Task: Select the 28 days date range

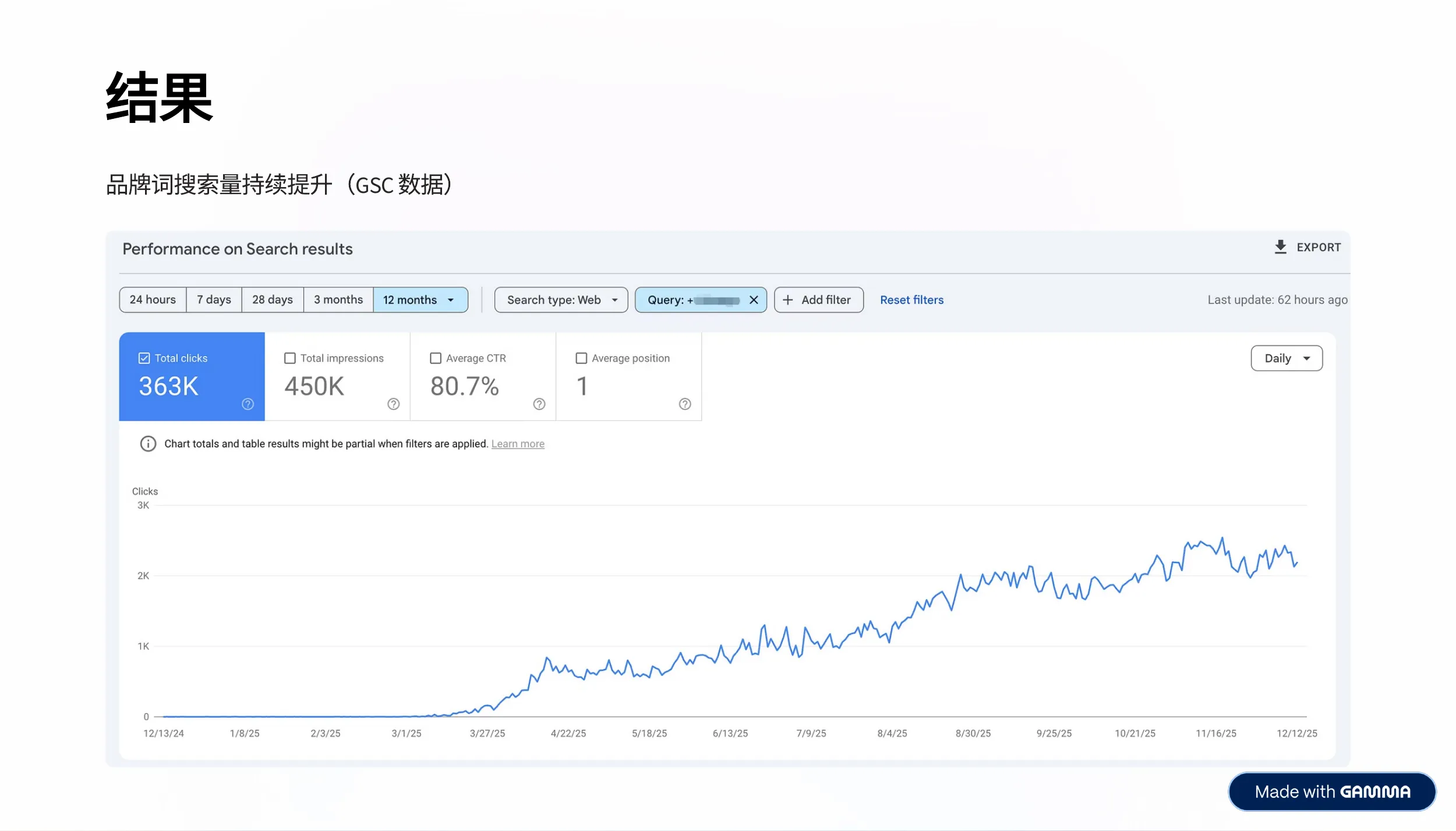Action: click(272, 300)
